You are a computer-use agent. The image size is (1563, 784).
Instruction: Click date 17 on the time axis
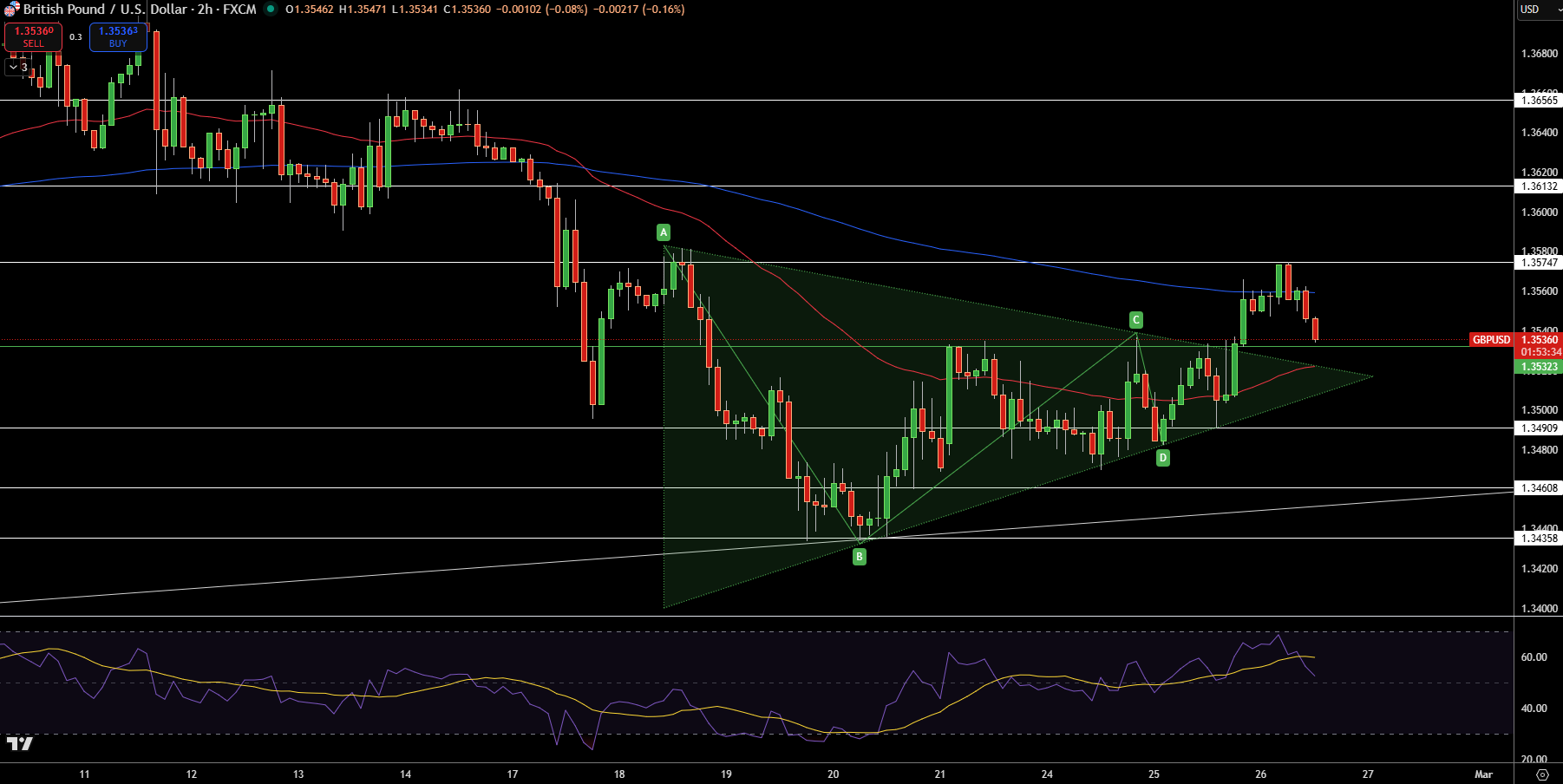(512, 774)
